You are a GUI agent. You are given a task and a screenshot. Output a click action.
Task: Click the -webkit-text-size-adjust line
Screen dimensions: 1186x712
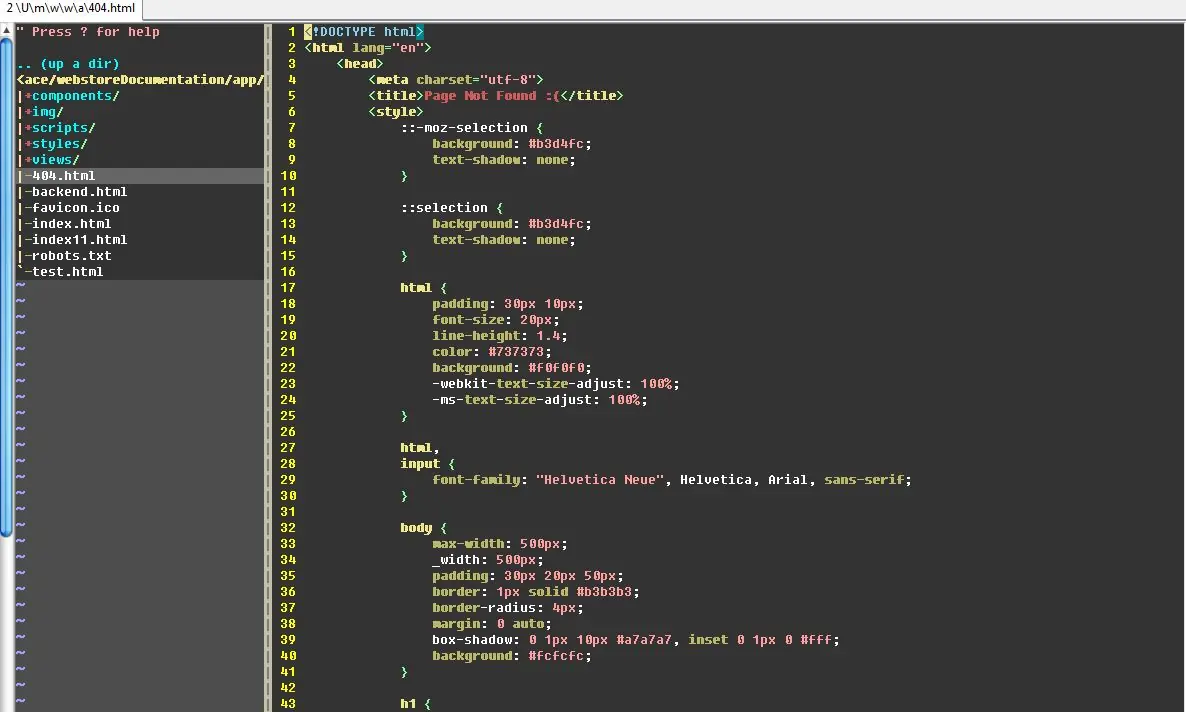tap(556, 384)
